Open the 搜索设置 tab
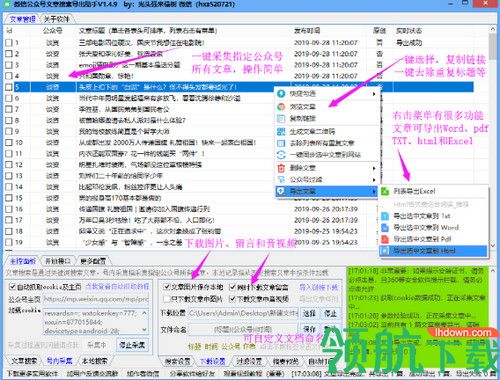The image size is (500, 380). (x=178, y=361)
